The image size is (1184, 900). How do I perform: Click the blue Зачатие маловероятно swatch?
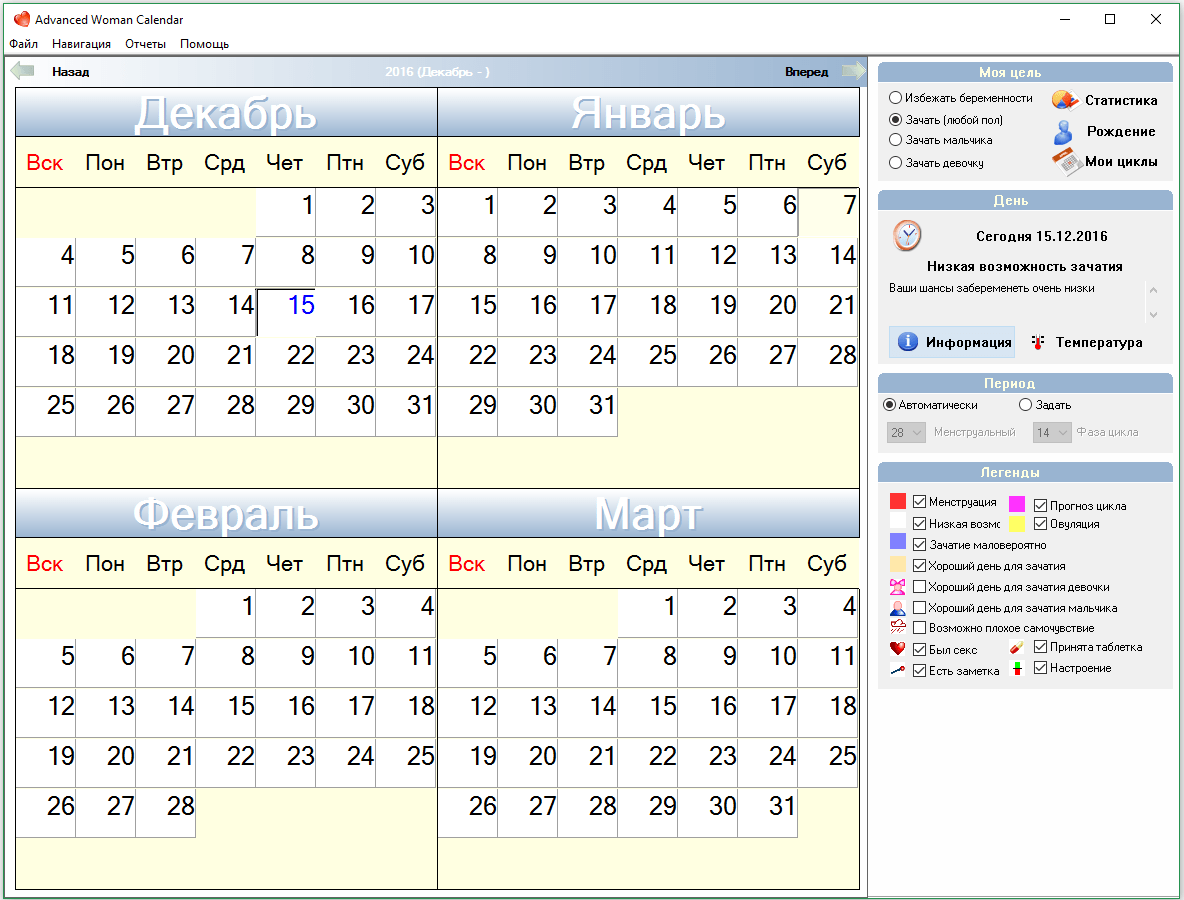tap(898, 541)
